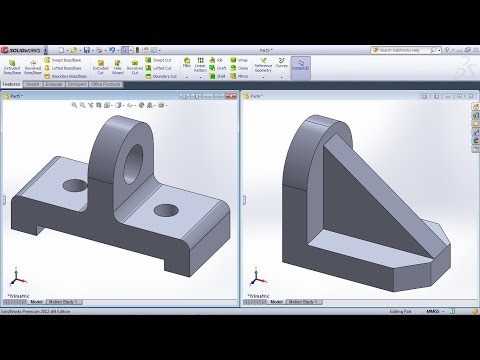
Task: Select the Draft feature
Action: (x=218, y=68)
